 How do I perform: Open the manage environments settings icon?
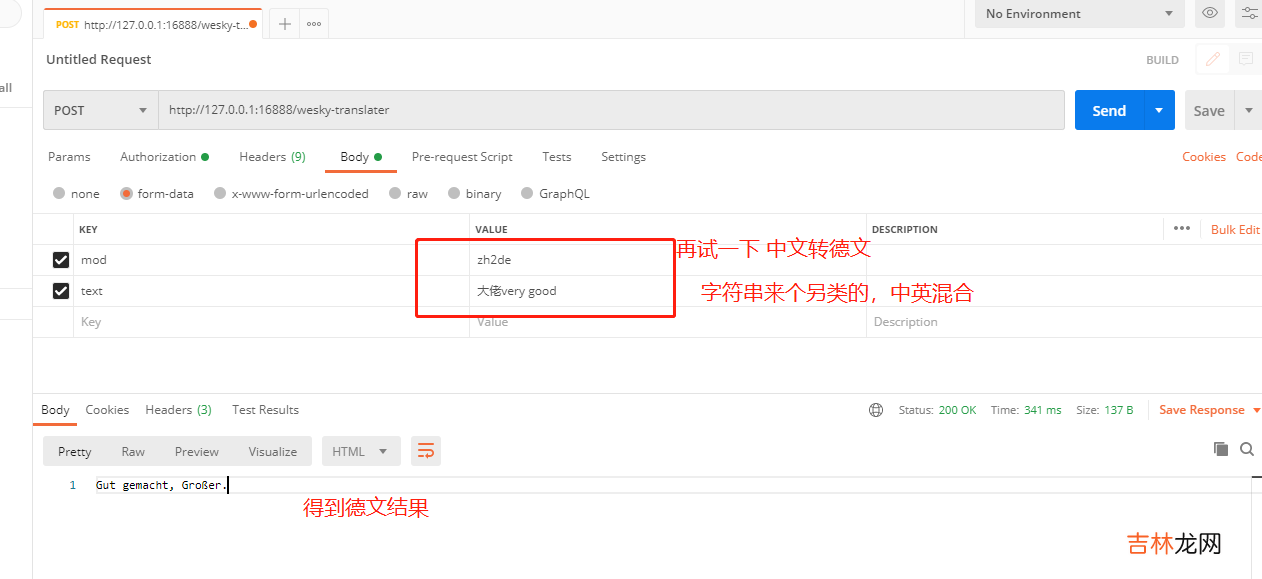click(1249, 13)
